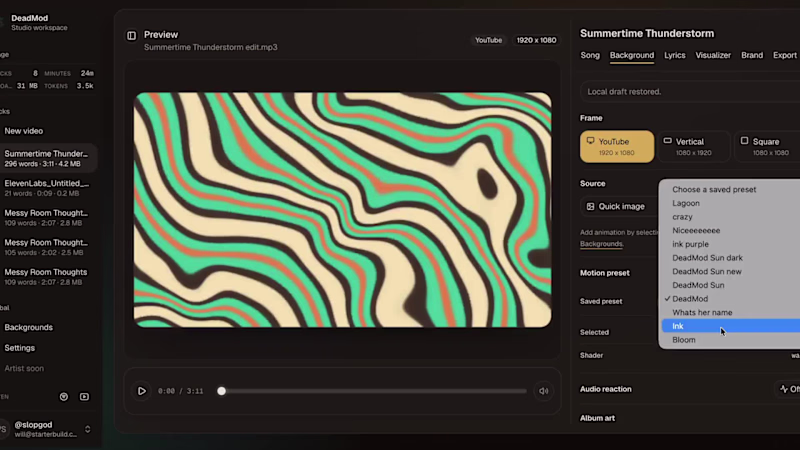
Task: Choose the DeadMod Sun new preset
Action: (x=731, y=271)
